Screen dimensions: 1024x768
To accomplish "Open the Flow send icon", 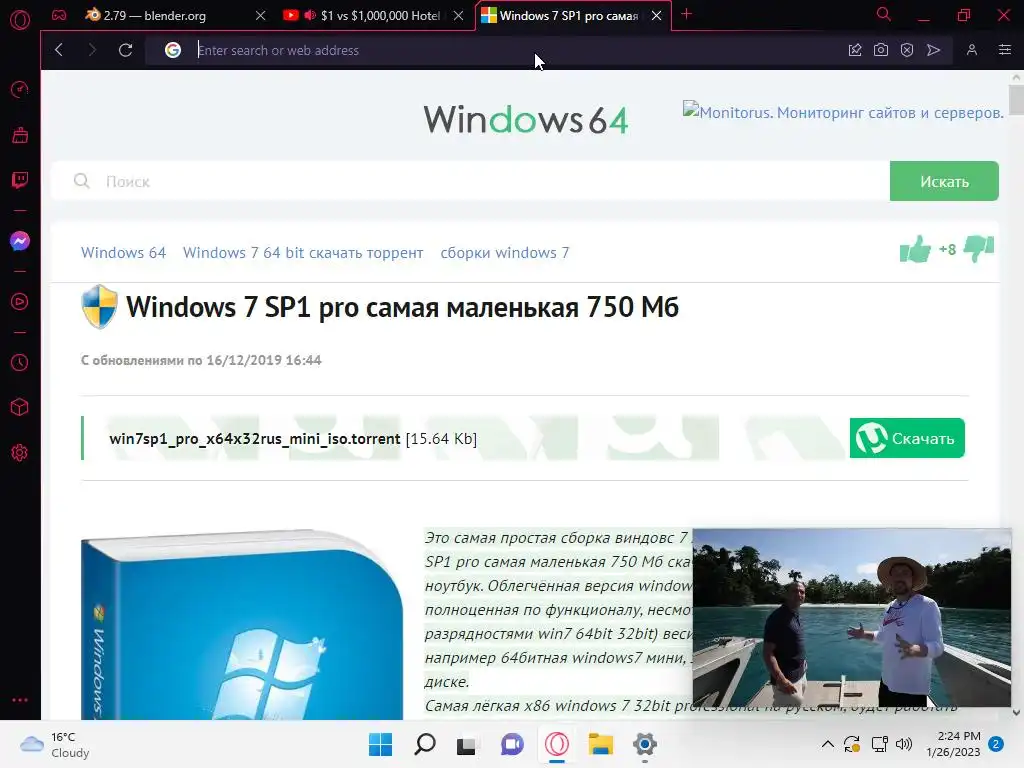I will [934, 50].
